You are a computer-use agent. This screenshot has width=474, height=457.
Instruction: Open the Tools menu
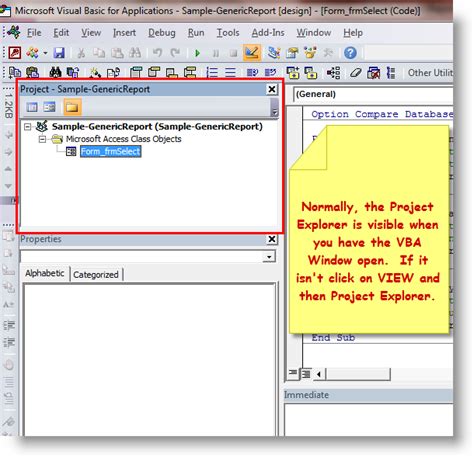click(x=228, y=33)
